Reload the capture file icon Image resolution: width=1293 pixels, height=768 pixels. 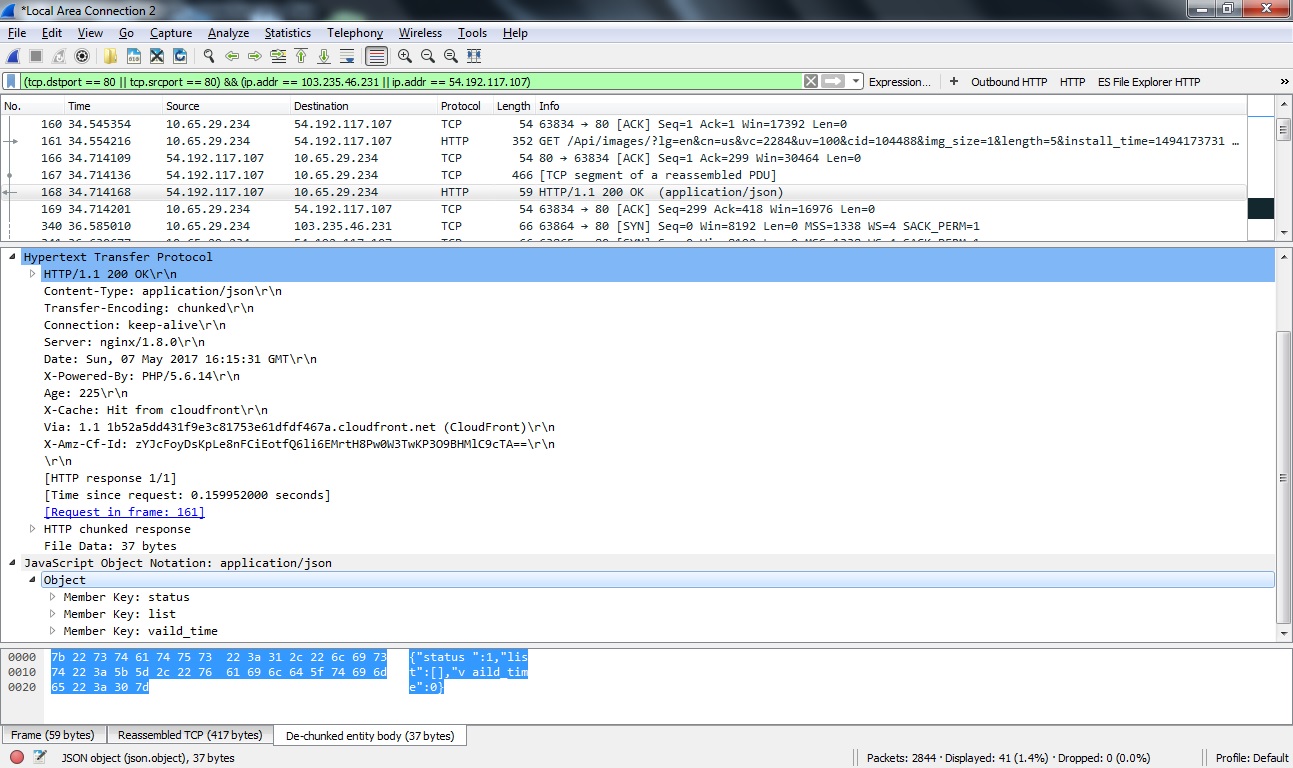click(x=180, y=56)
